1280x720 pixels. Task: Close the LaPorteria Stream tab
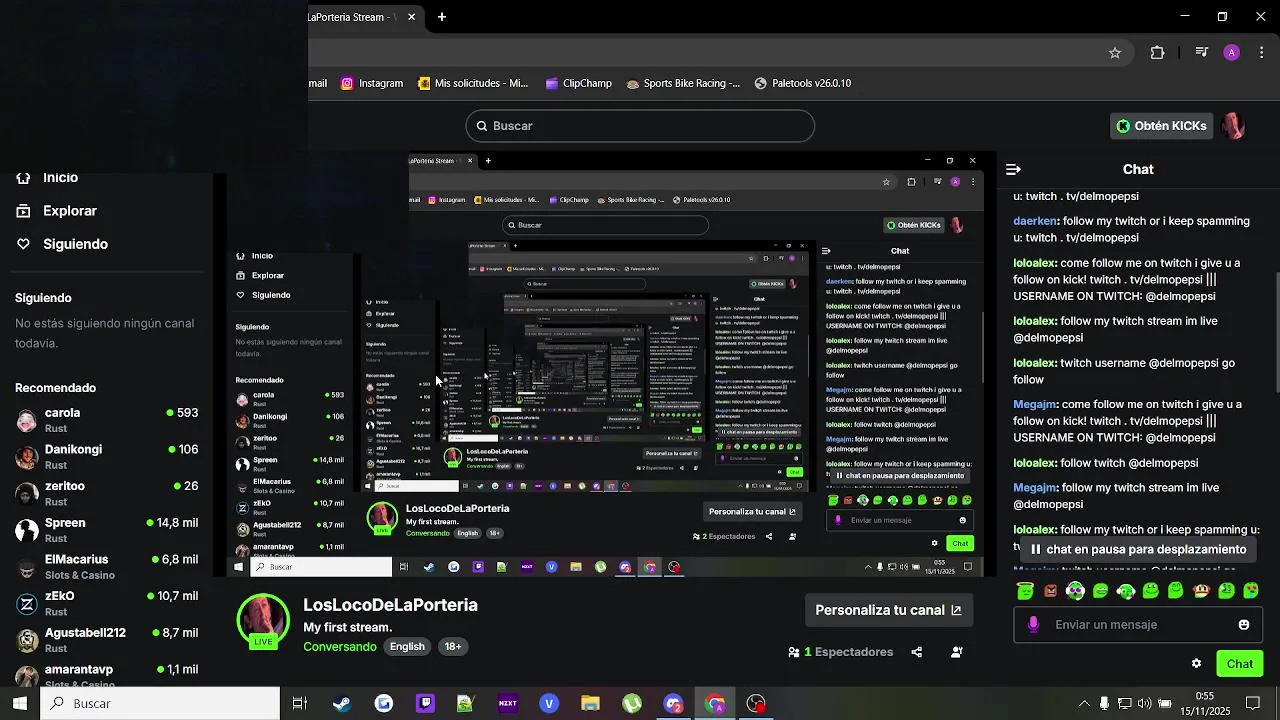pyautogui.click(x=411, y=17)
